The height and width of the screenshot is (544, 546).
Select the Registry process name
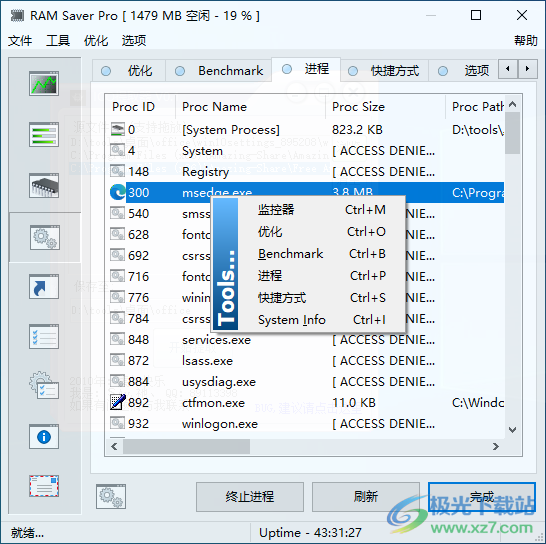[205, 172]
